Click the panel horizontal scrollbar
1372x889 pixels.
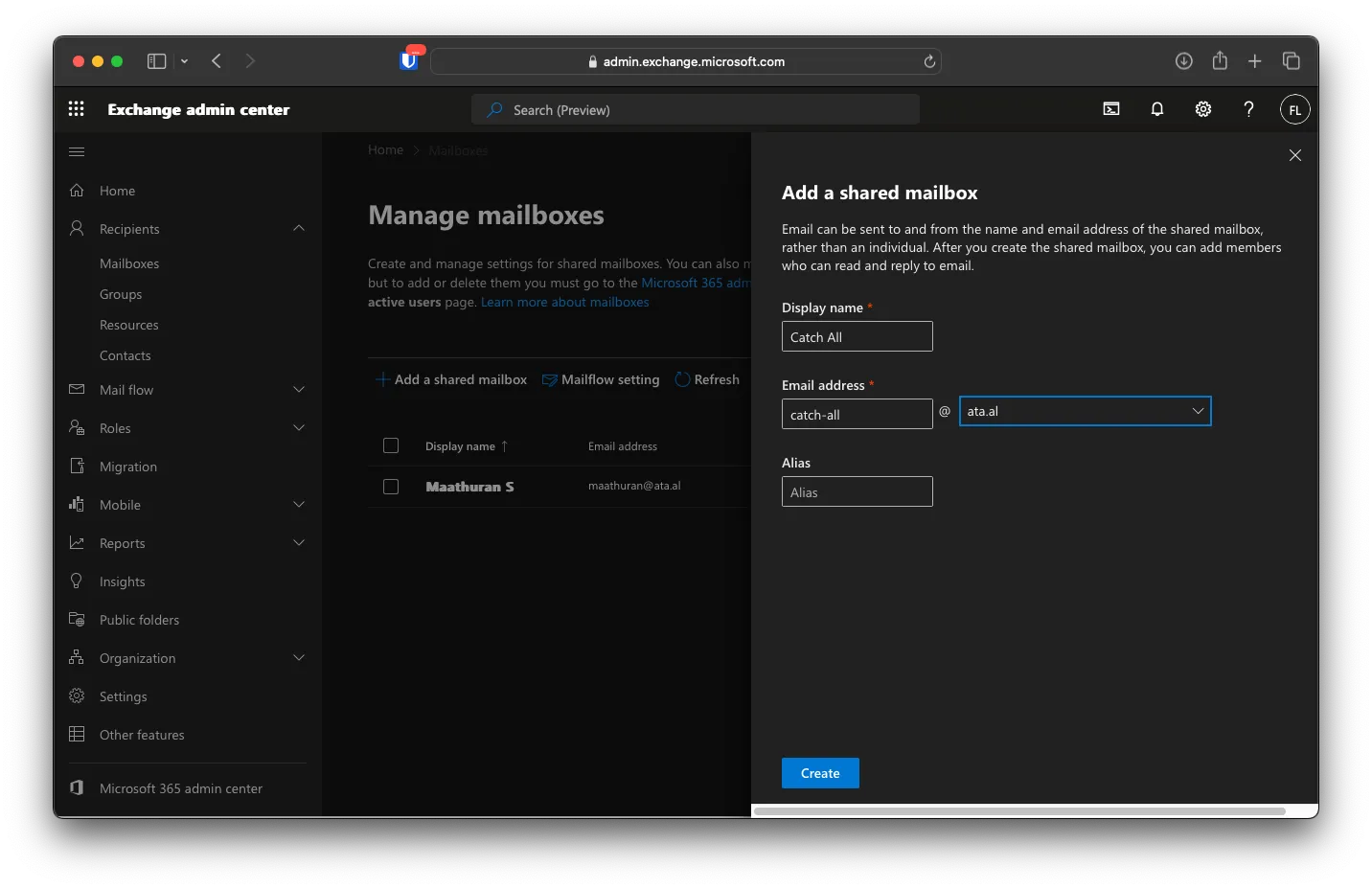coord(1019,811)
